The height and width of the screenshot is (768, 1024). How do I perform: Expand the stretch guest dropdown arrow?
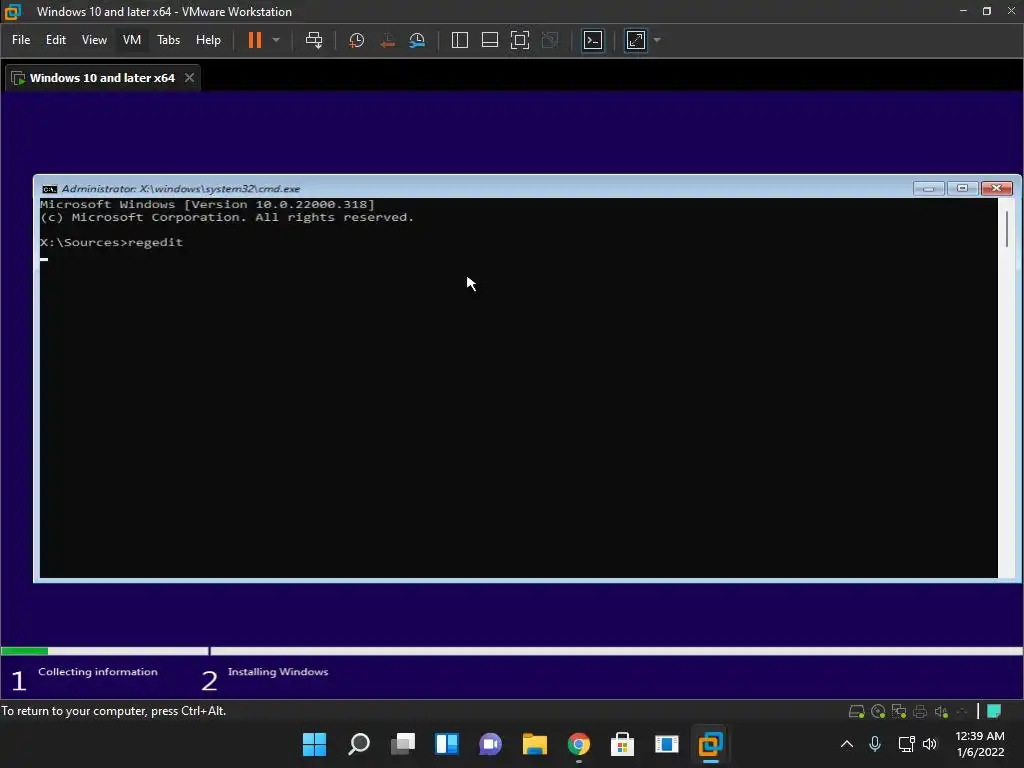(x=657, y=40)
